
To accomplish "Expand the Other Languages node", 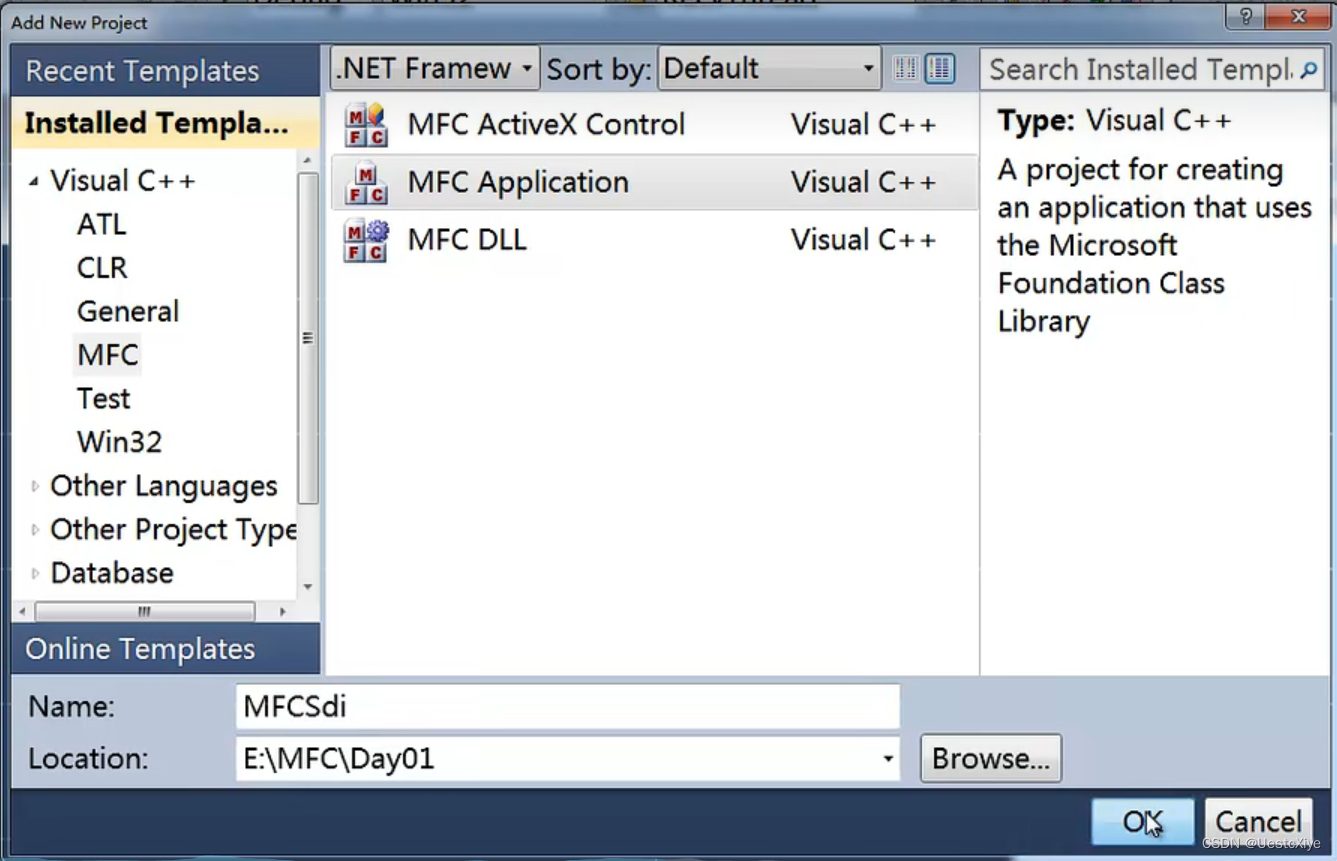I will pyautogui.click(x=35, y=486).
